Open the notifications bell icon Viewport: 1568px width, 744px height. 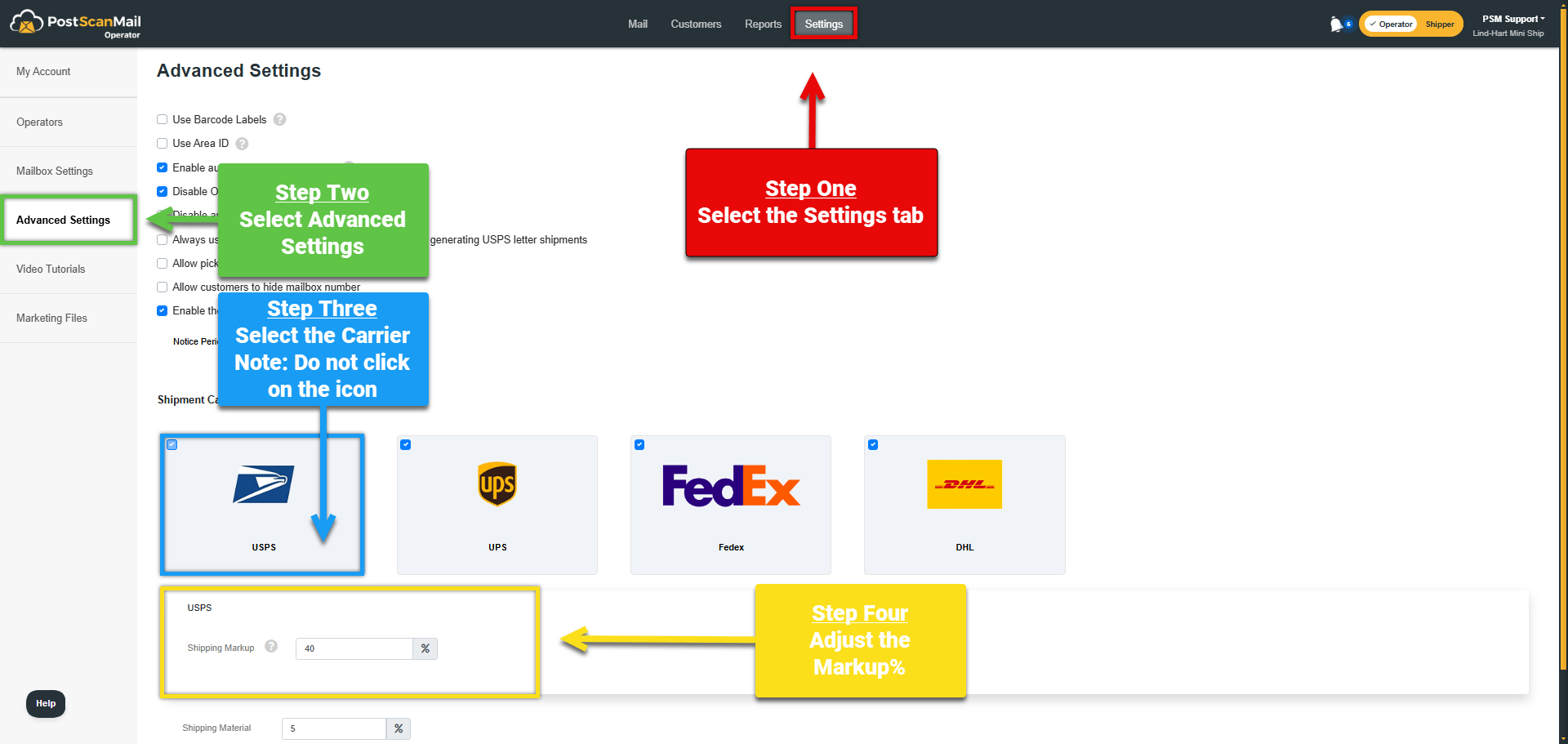point(1337,24)
